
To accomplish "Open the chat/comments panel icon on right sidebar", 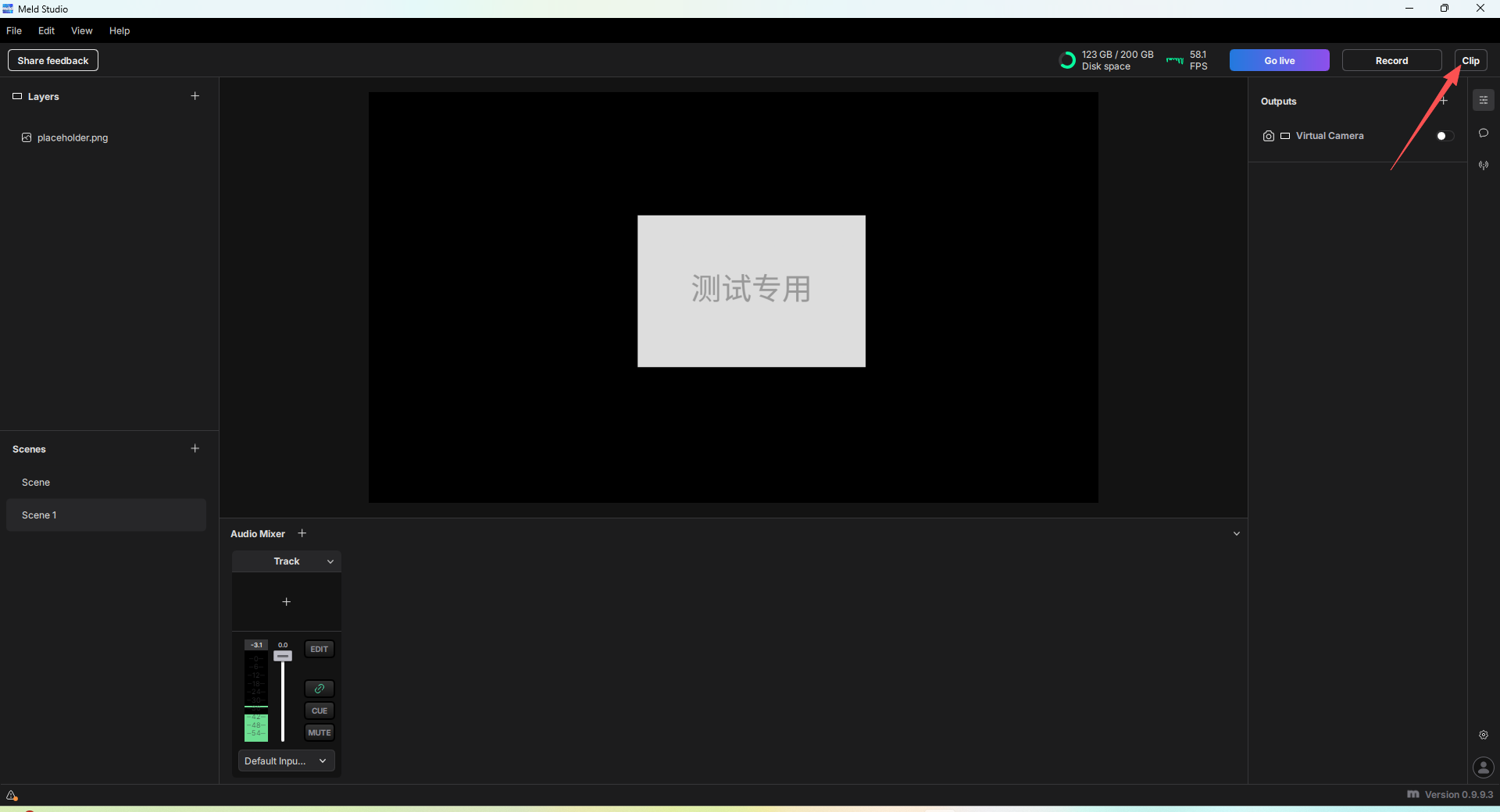I will click(1483, 134).
